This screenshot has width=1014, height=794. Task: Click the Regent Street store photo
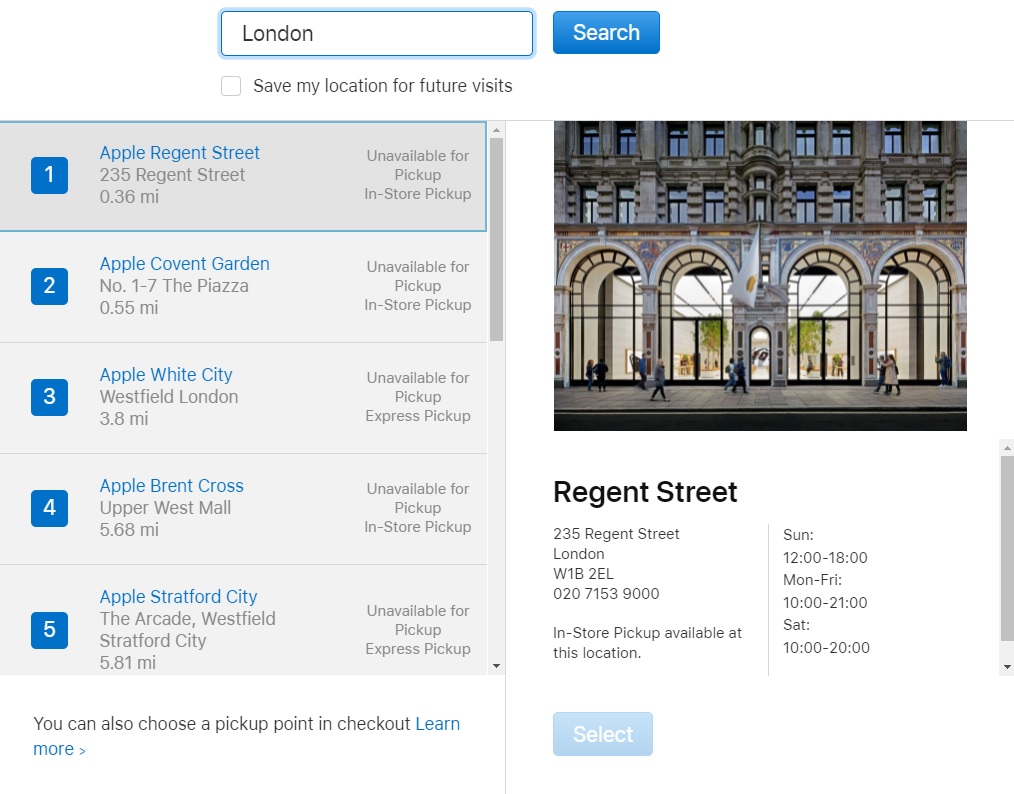760,275
